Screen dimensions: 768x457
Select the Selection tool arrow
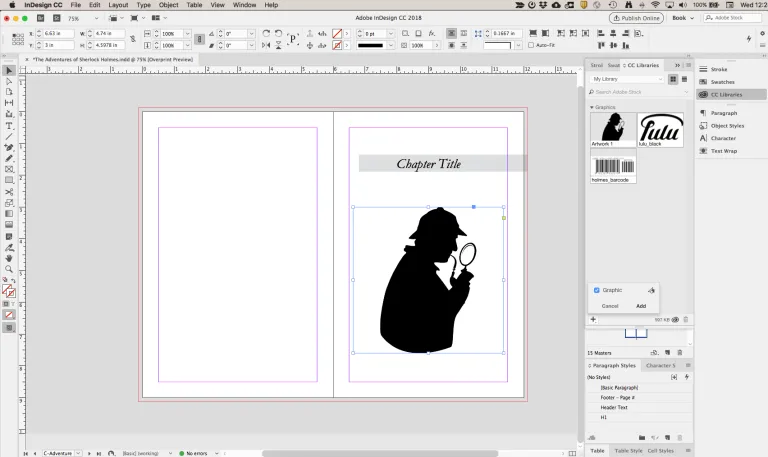point(9,71)
